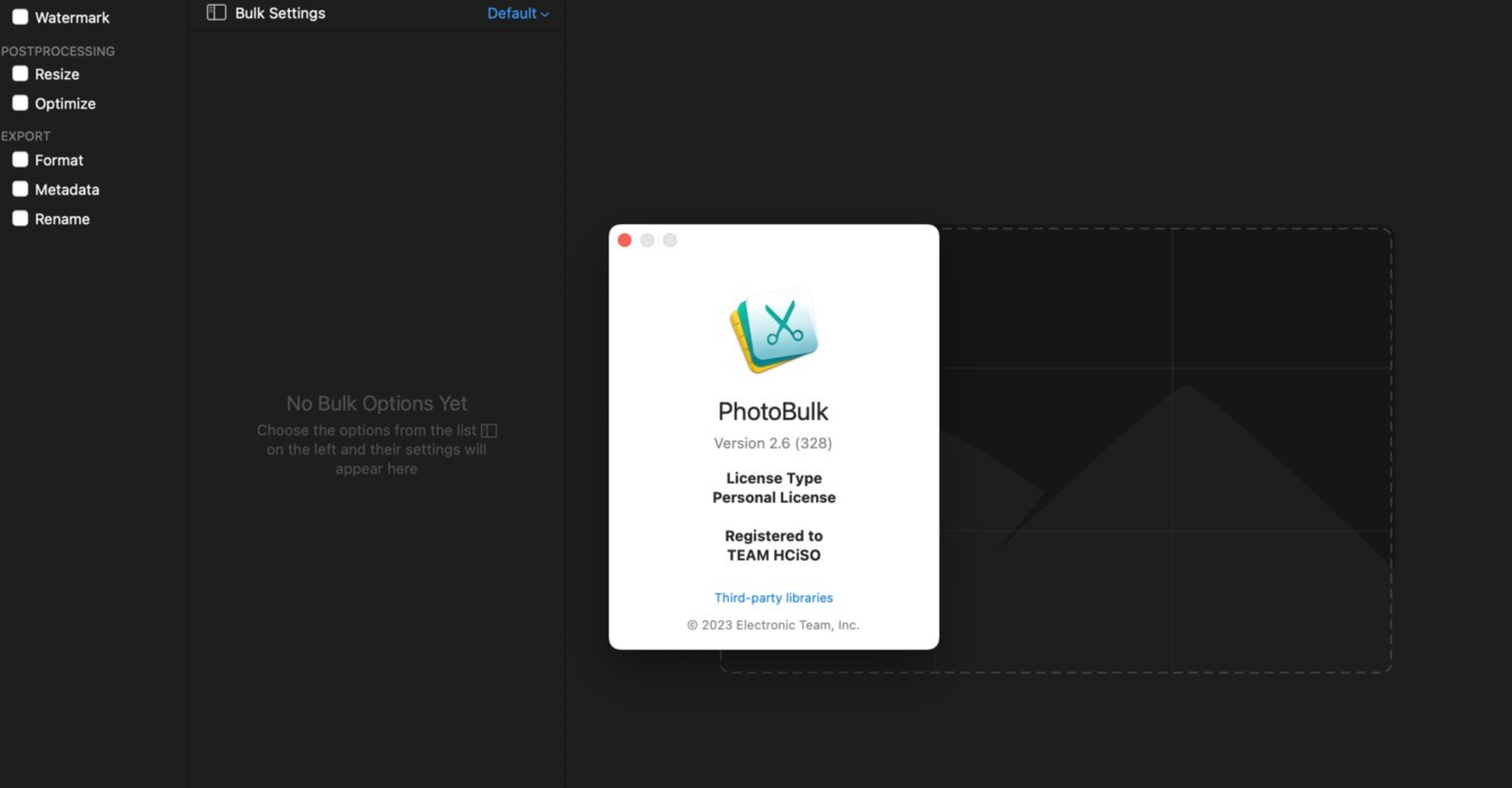Toggle the Optimize checkbox
The width and height of the screenshot is (1512, 788).
(20, 103)
